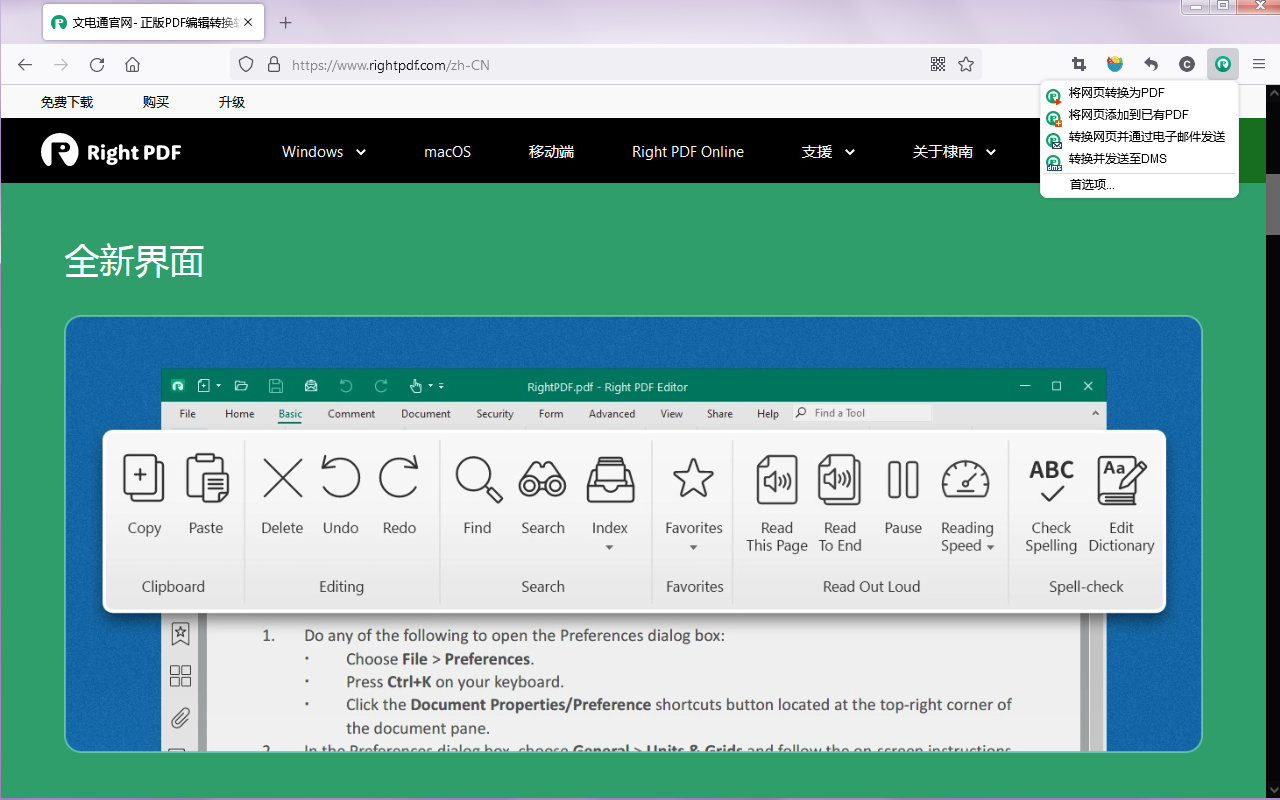
Task: Click the QR code icon in address bar
Action: tap(938, 65)
